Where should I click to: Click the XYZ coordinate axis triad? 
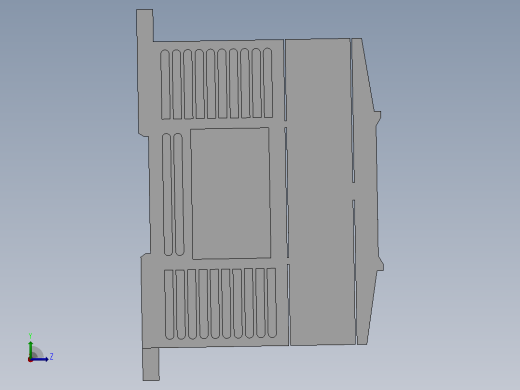pyautogui.click(x=40, y=348)
